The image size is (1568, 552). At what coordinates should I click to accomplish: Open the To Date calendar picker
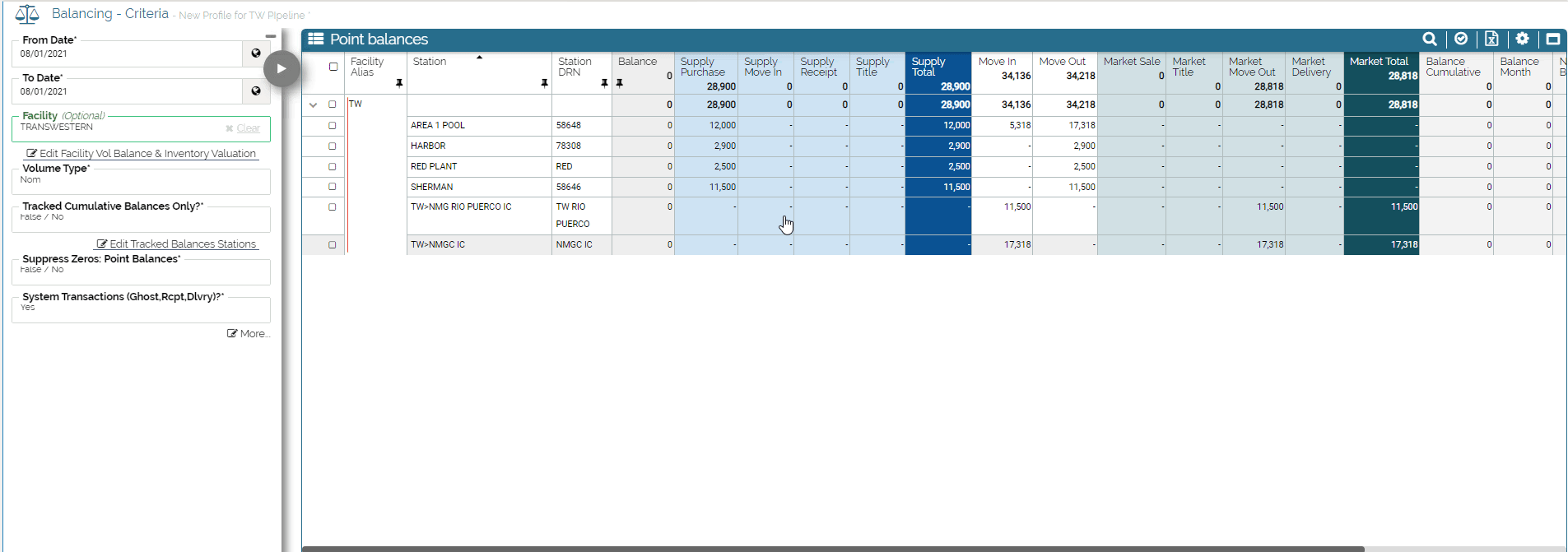tap(256, 91)
